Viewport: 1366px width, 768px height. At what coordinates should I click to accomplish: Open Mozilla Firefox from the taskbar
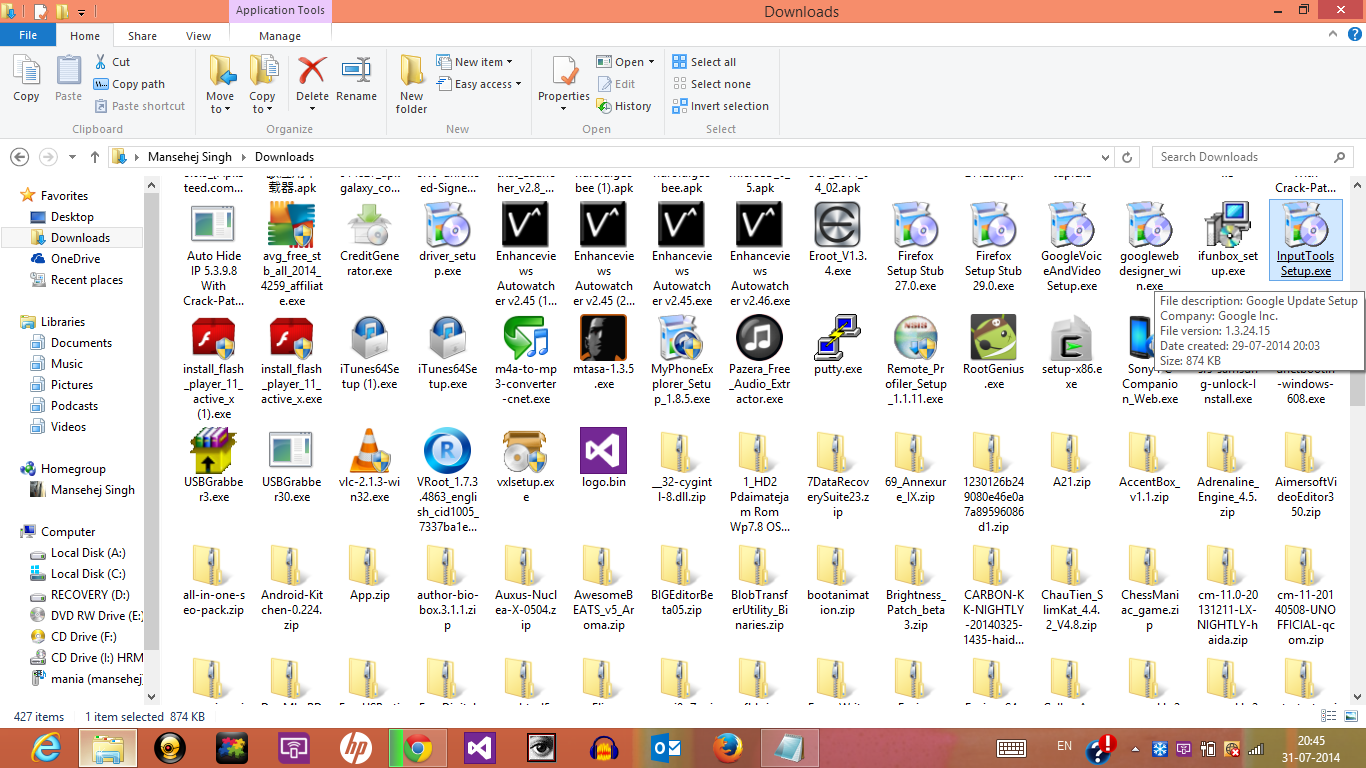click(x=730, y=748)
